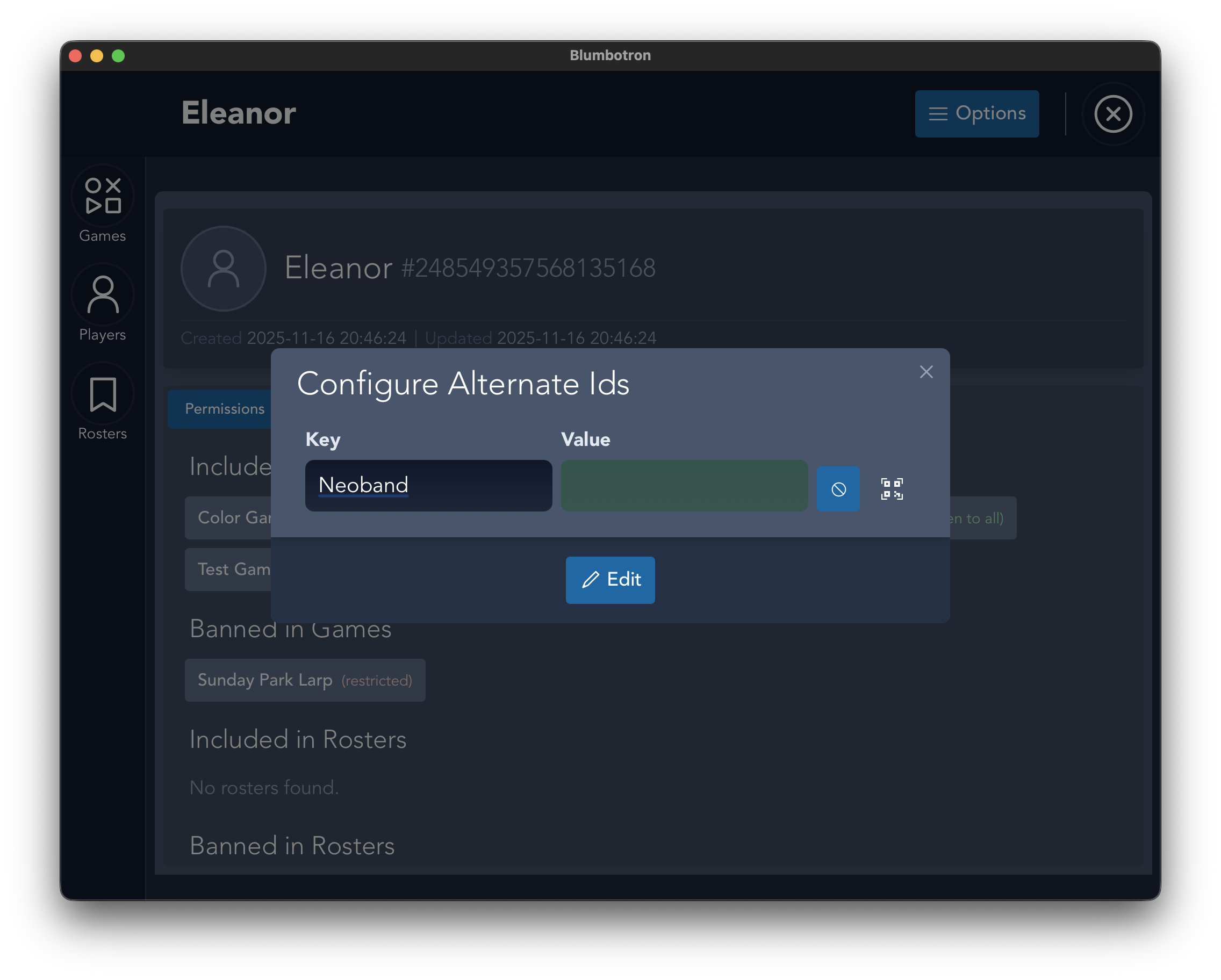This screenshot has height=980, width=1221.
Task: Click the Eleanor page heading
Action: coord(239,113)
